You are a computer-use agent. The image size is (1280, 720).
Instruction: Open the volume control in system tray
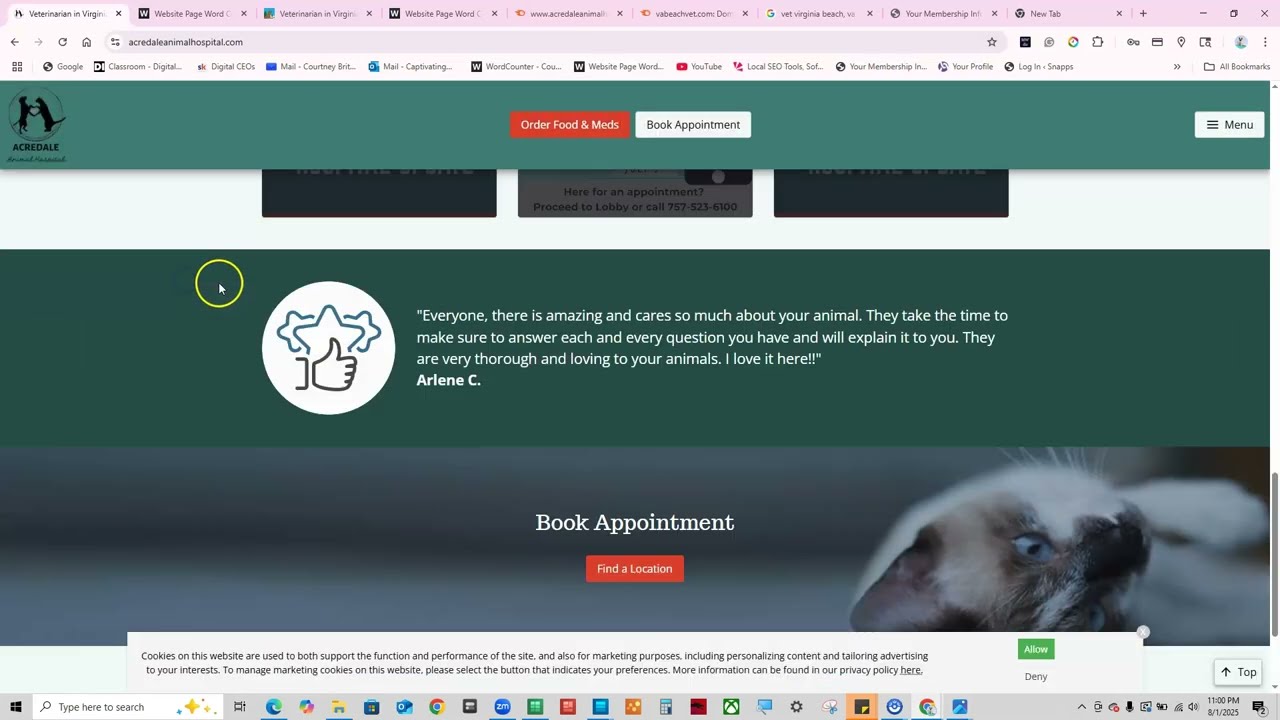(x=1193, y=707)
